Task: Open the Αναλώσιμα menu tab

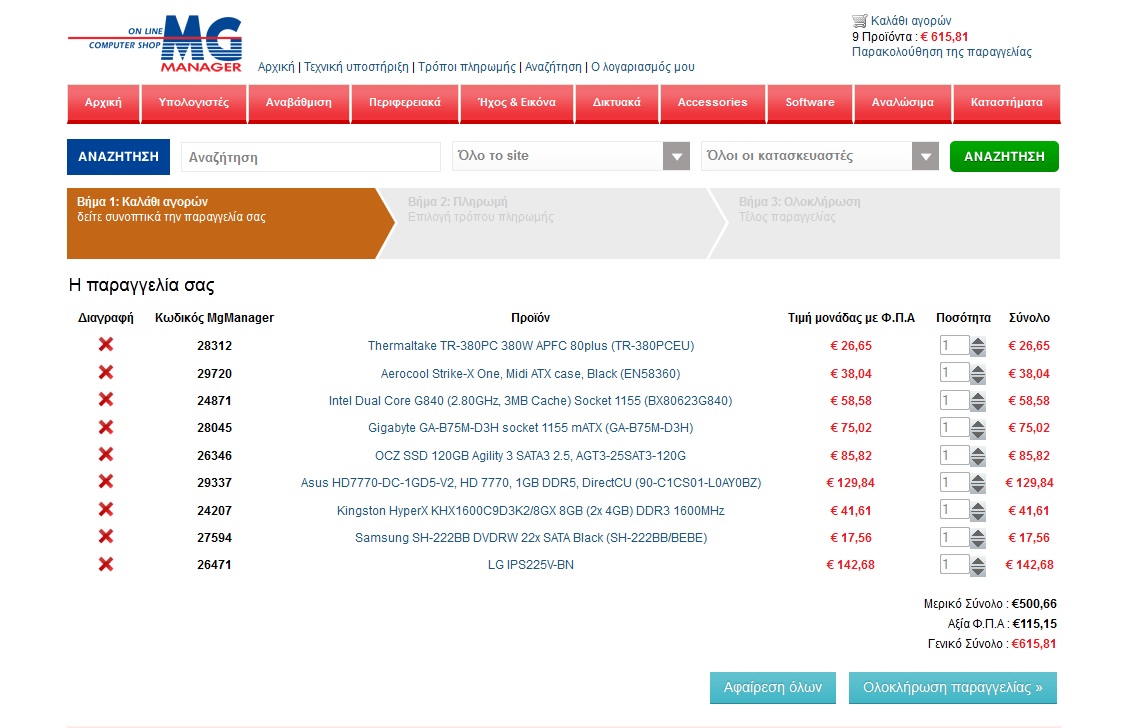Action: click(903, 103)
